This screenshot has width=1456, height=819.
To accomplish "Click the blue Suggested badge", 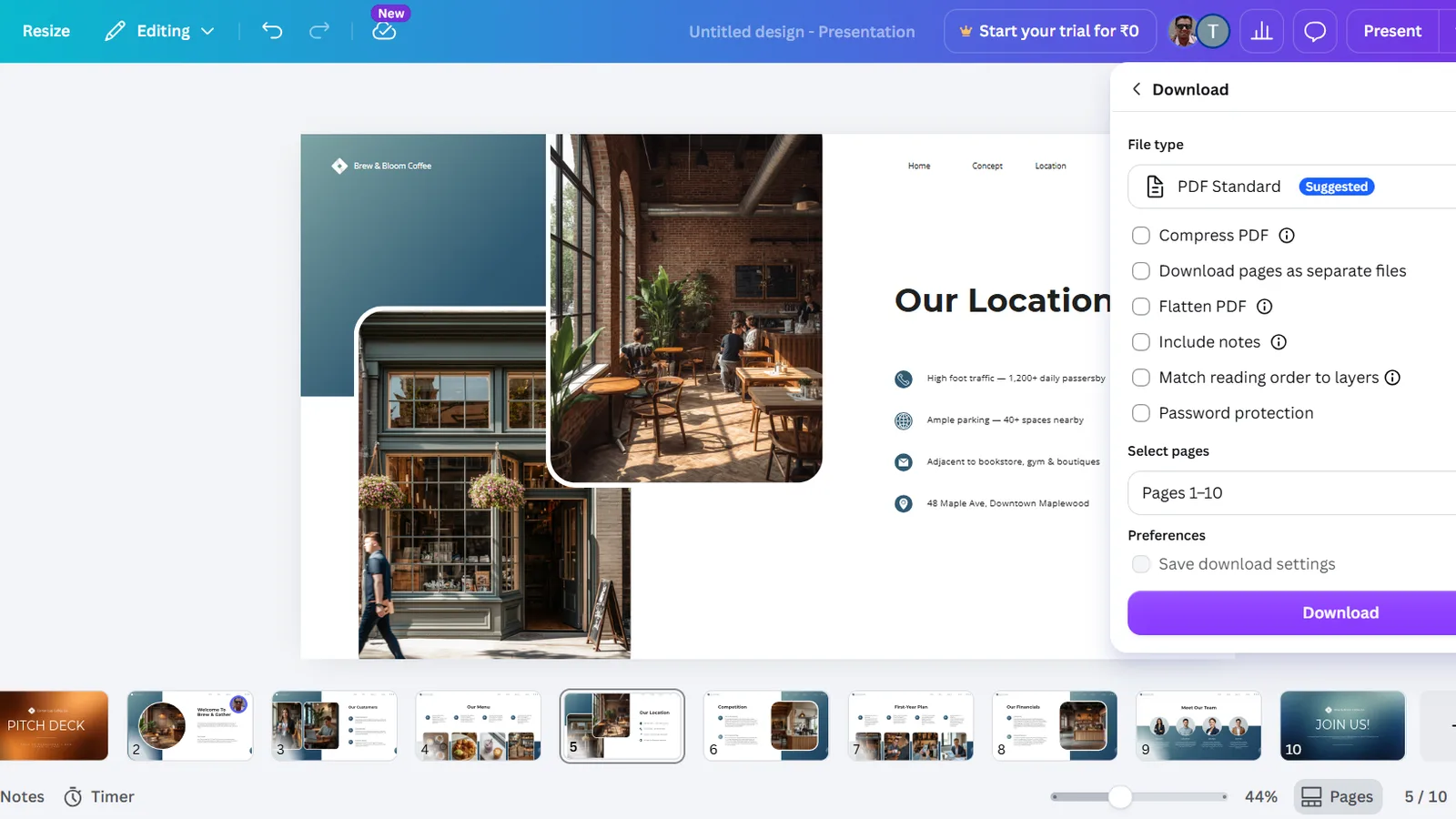I will 1336,187.
